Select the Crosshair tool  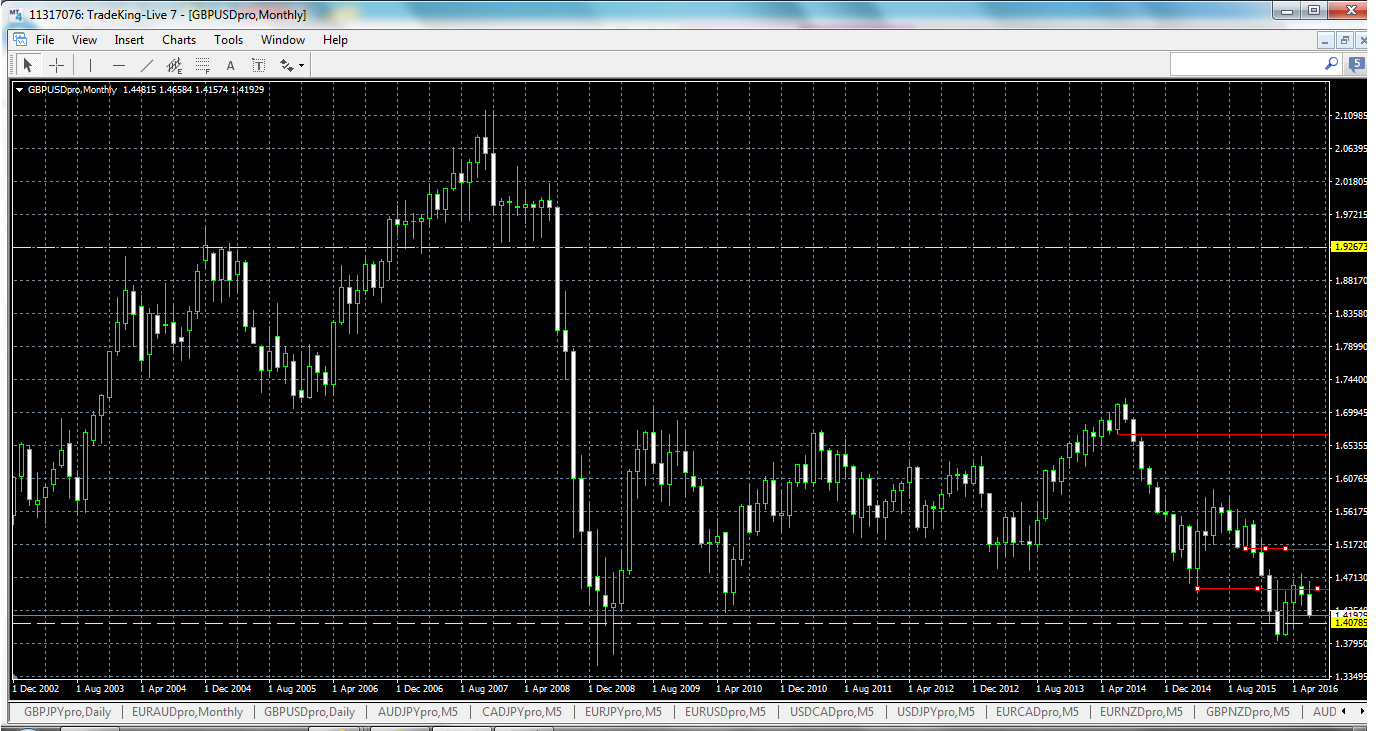[57, 64]
